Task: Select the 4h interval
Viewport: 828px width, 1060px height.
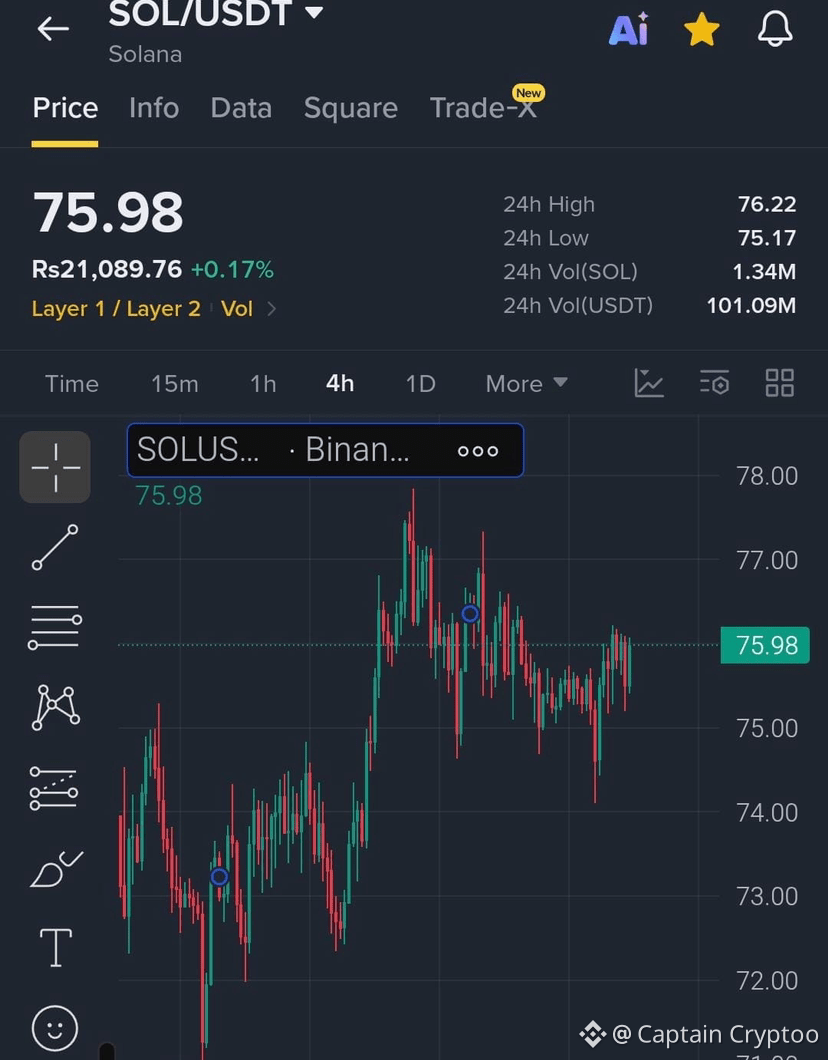Action: (x=340, y=384)
